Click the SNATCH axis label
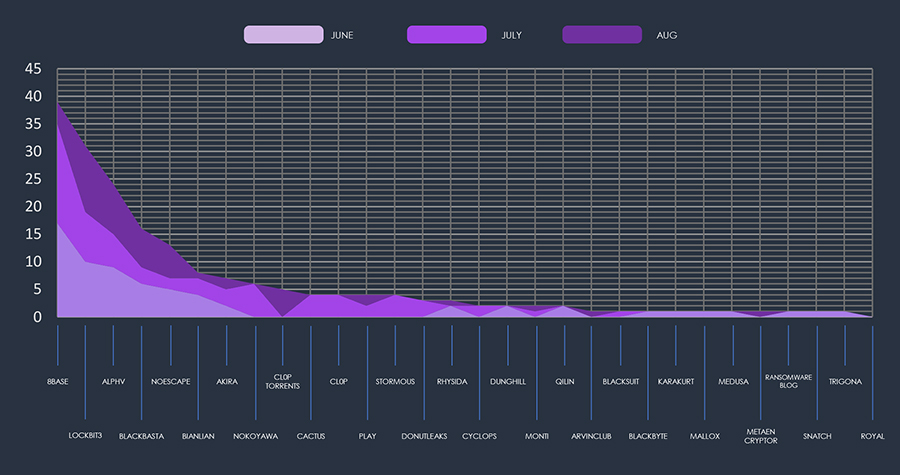The height and width of the screenshot is (475, 900). pyautogui.click(x=817, y=436)
